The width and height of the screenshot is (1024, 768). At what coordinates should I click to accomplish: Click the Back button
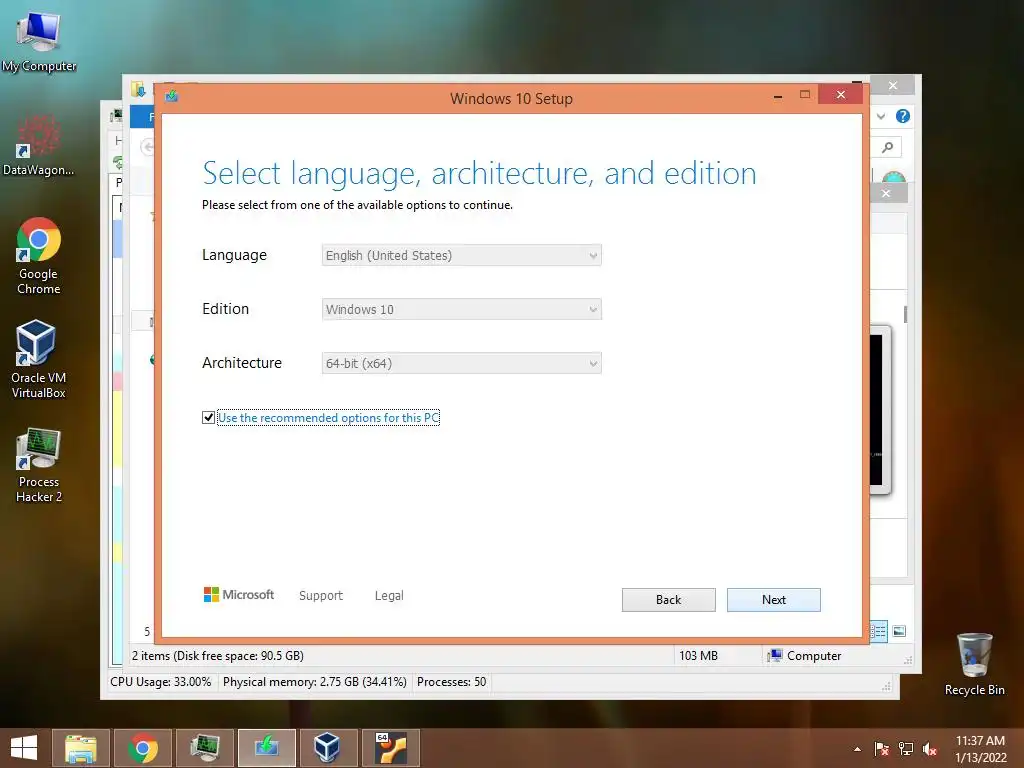pyautogui.click(x=668, y=600)
